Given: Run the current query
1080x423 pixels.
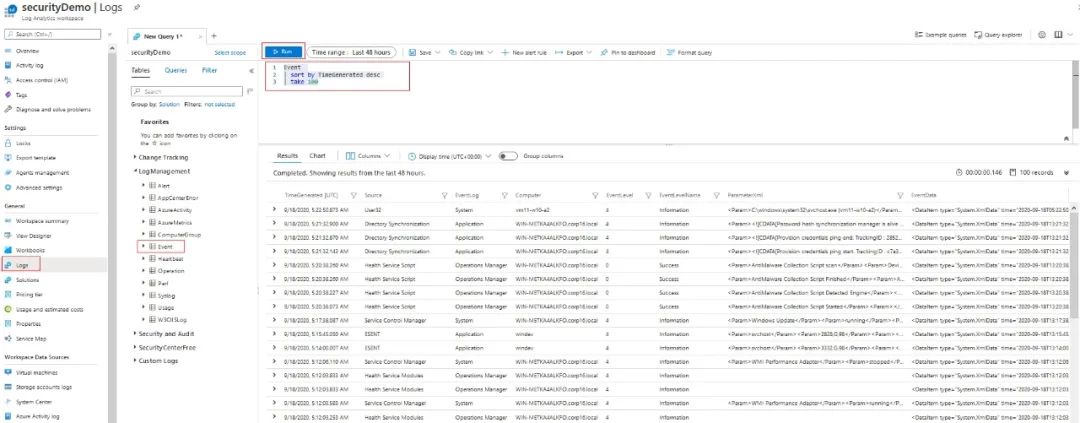Looking at the screenshot, I should tap(282, 52).
